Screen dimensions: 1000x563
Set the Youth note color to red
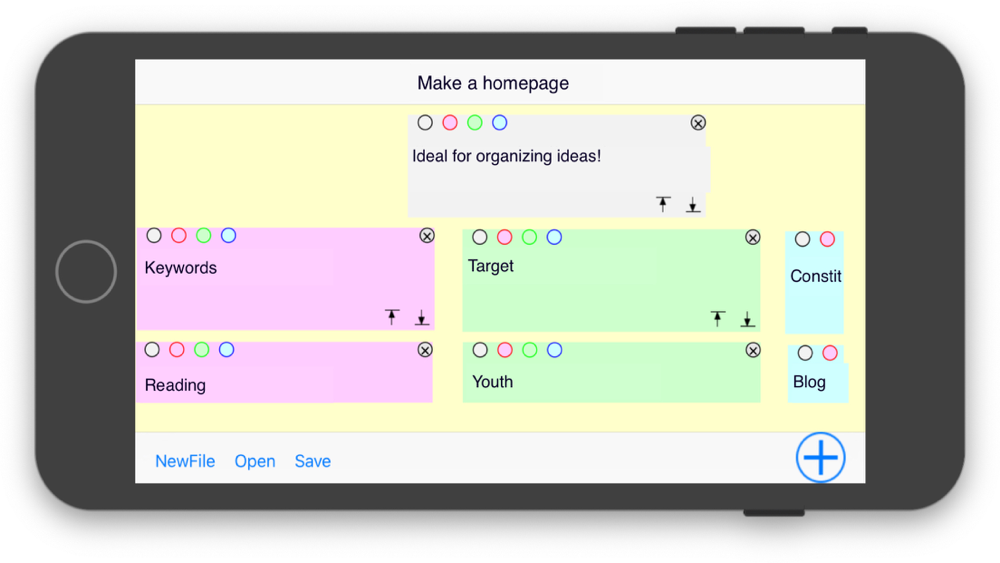point(505,350)
